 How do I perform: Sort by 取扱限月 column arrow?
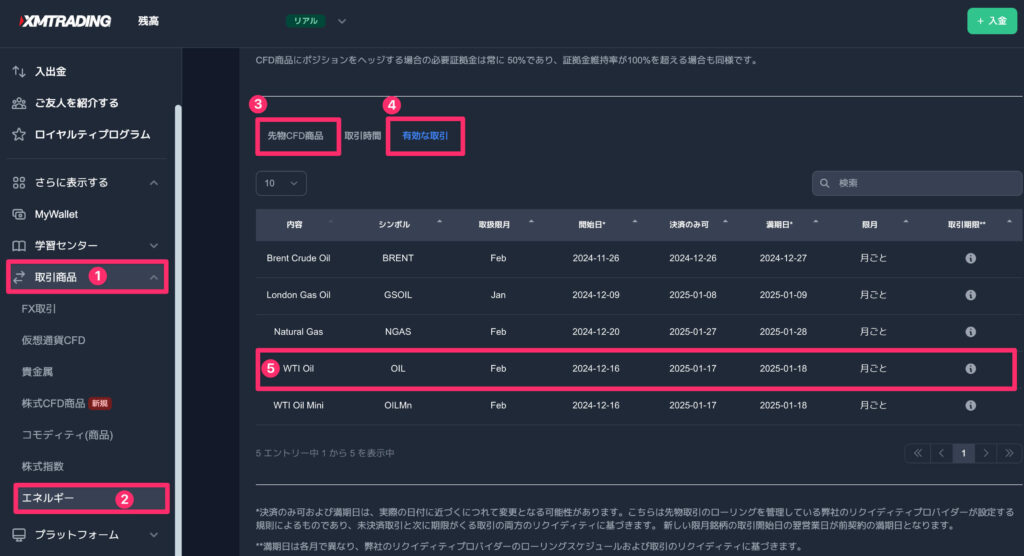(x=531, y=222)
